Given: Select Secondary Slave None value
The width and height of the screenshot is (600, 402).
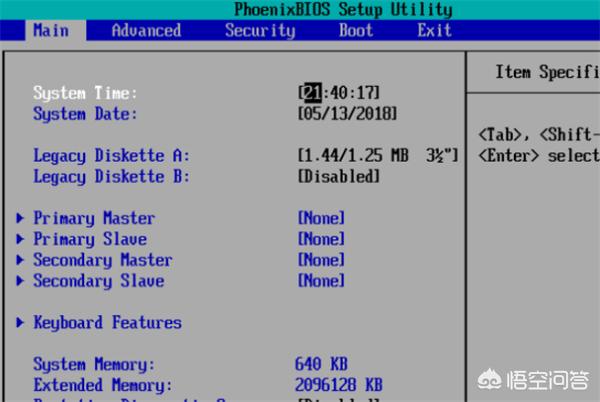Looking at the screenshot, I should (x=321, y=281).
